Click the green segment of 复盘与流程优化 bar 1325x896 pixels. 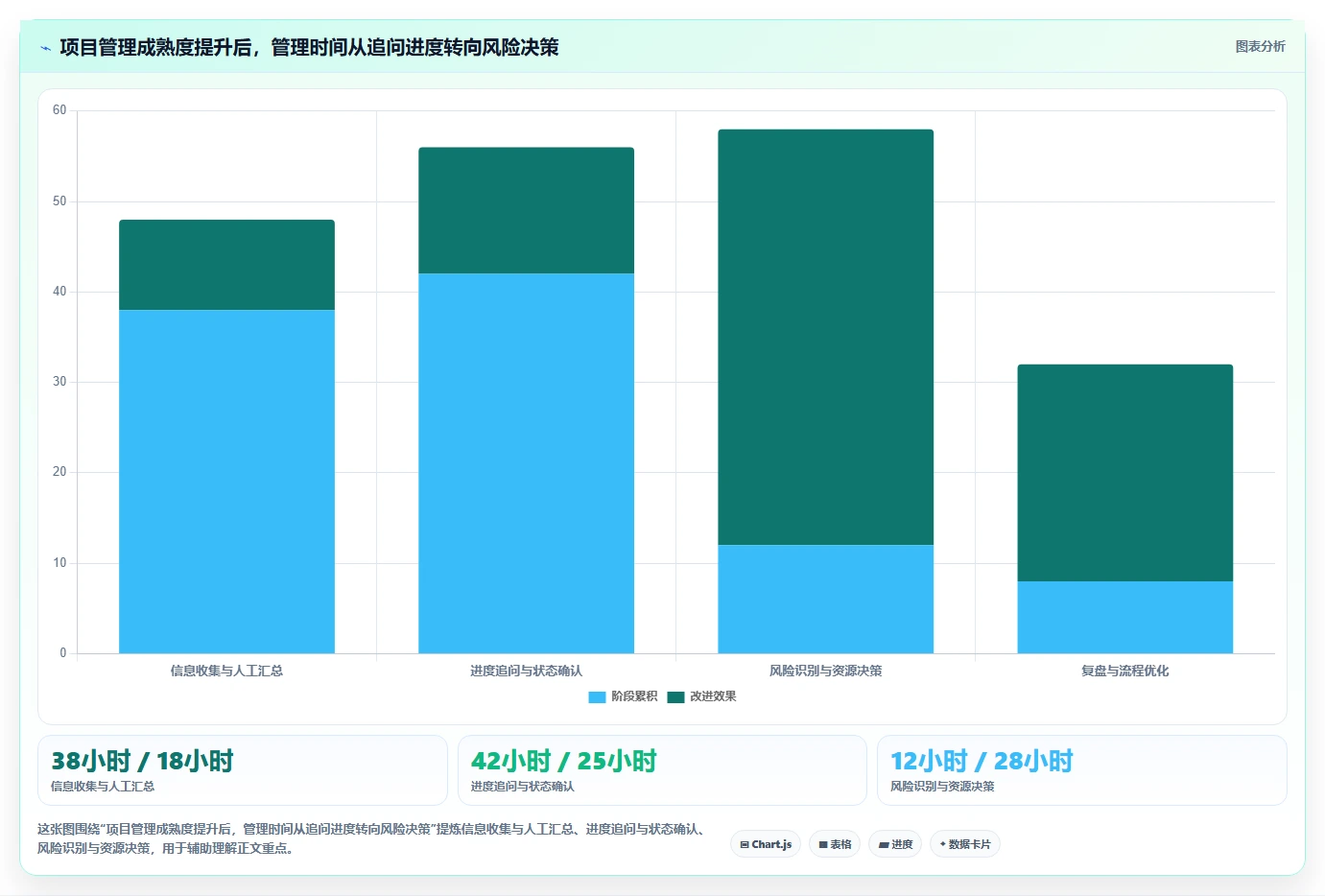pos(1124,473)
